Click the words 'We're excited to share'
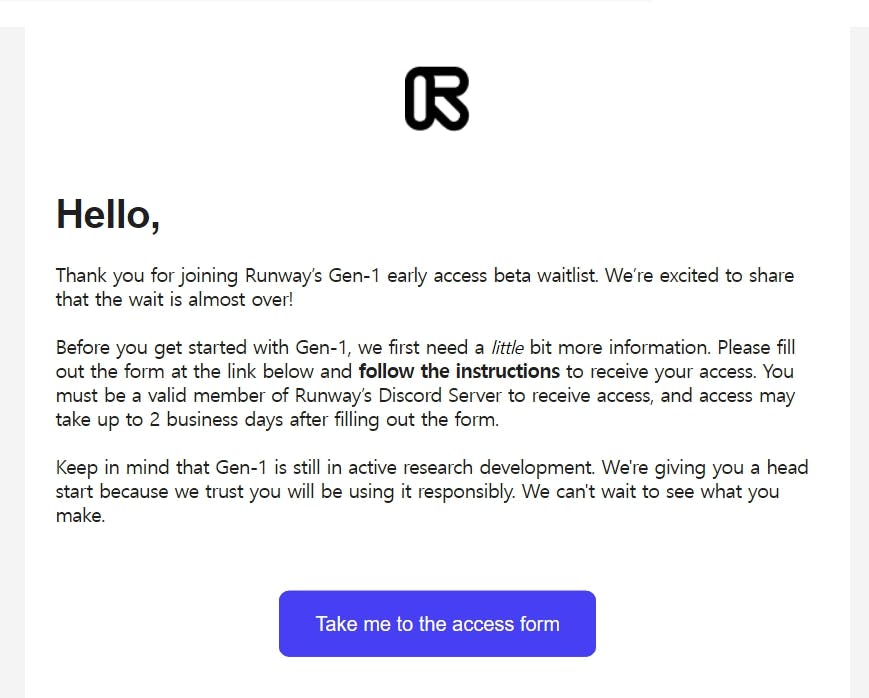Screen dimensions: 869x698 tap(699, 276)
